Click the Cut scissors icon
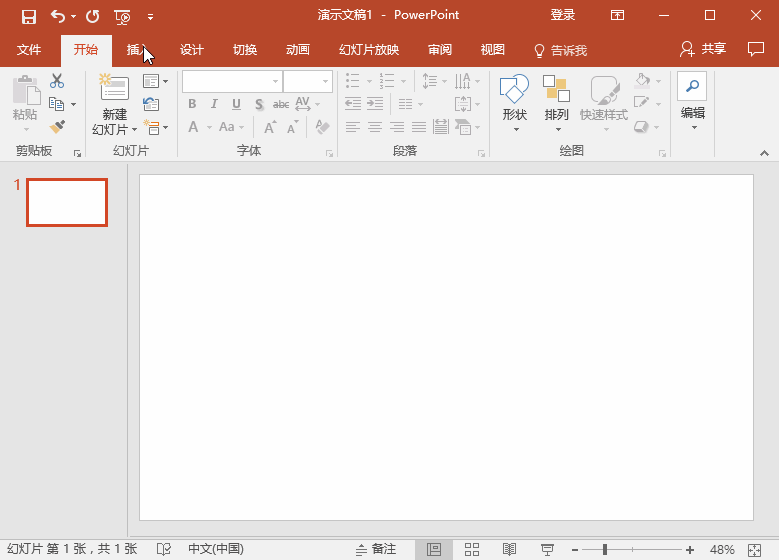The height and width of the screenshot is (560, 779). [57, 81]
